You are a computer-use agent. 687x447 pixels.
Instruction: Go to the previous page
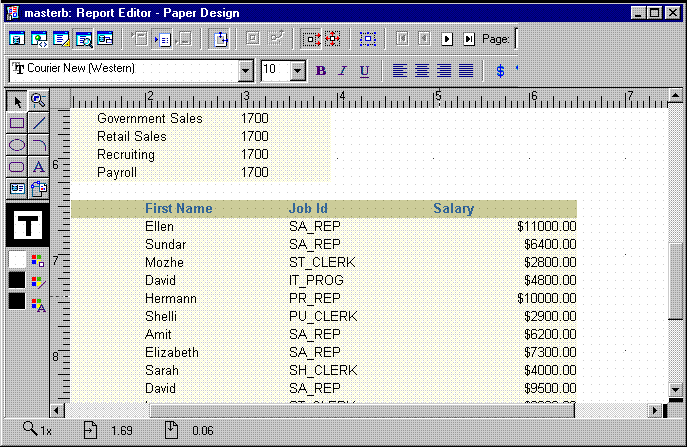pos(424,39)
